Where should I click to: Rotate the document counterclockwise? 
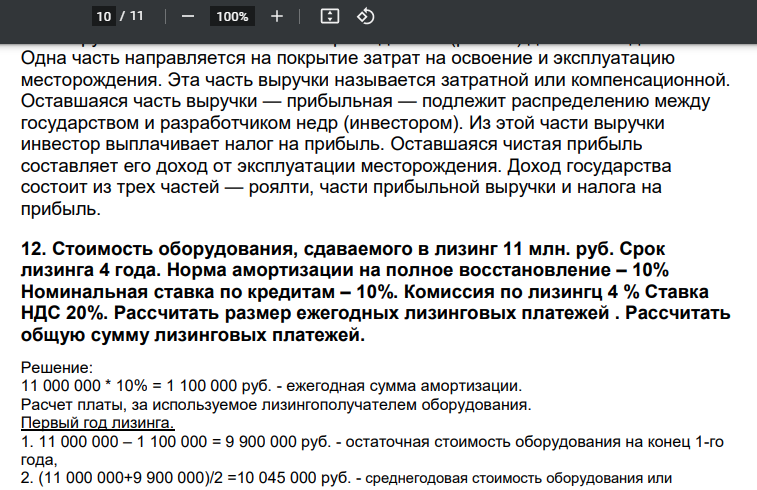(365, 16)
